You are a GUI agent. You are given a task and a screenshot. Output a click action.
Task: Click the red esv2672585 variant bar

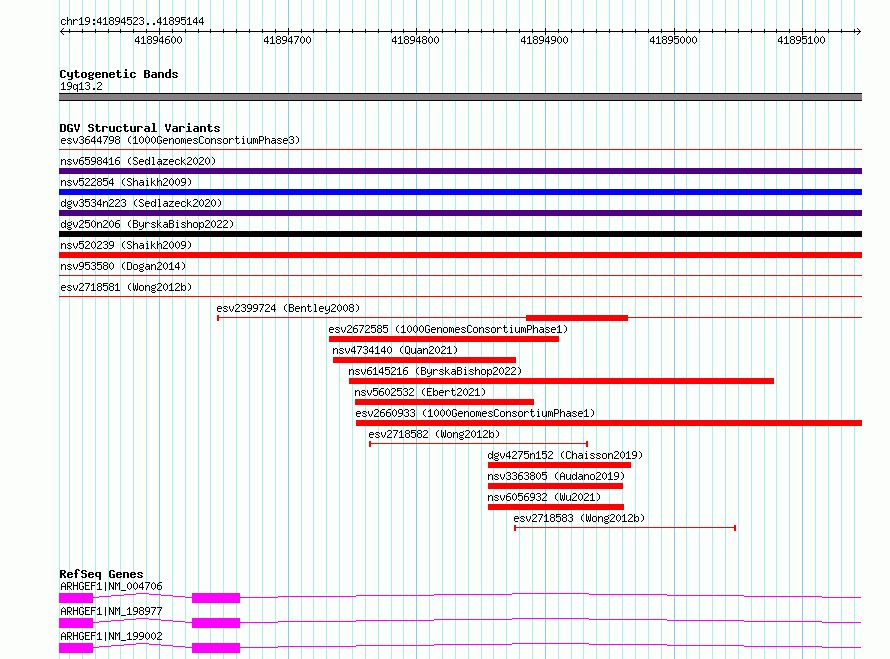[x=444, y=339]
